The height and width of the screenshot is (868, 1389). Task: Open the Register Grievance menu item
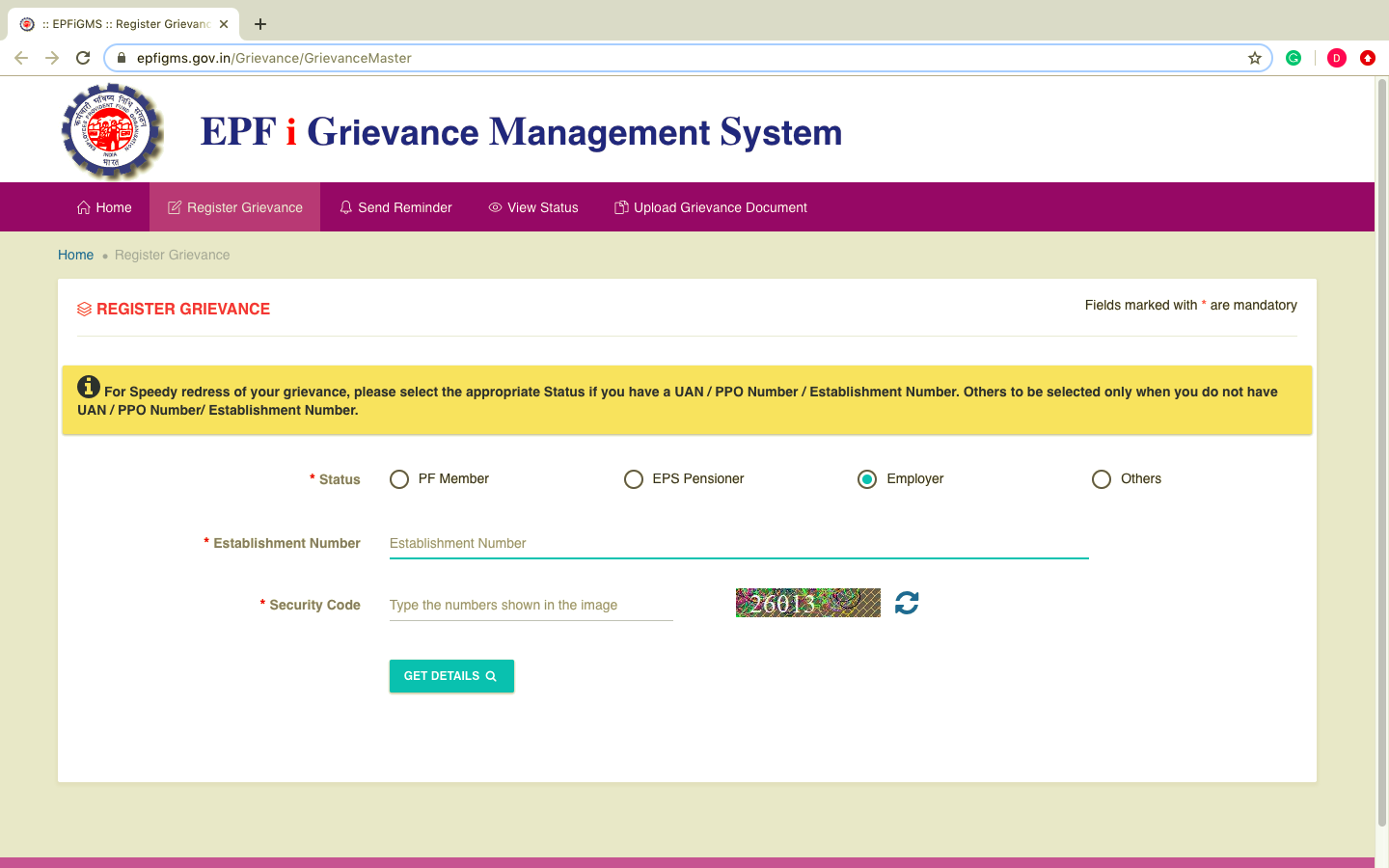pos(235,207)
